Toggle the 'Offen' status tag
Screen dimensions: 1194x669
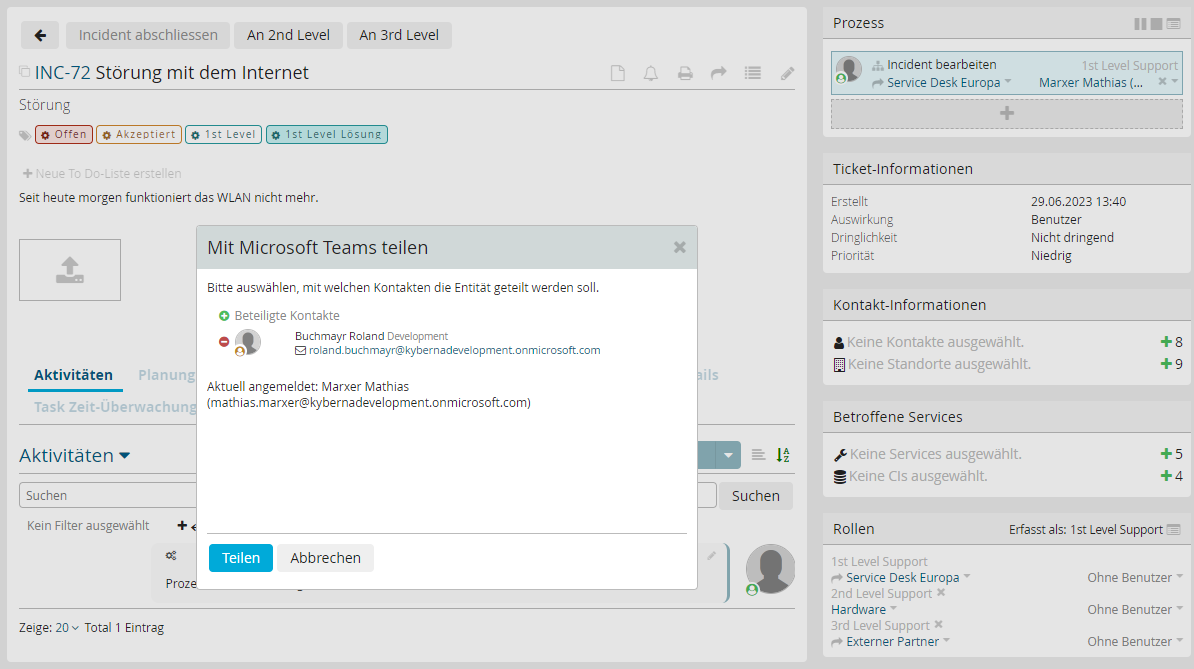point(64,134)
